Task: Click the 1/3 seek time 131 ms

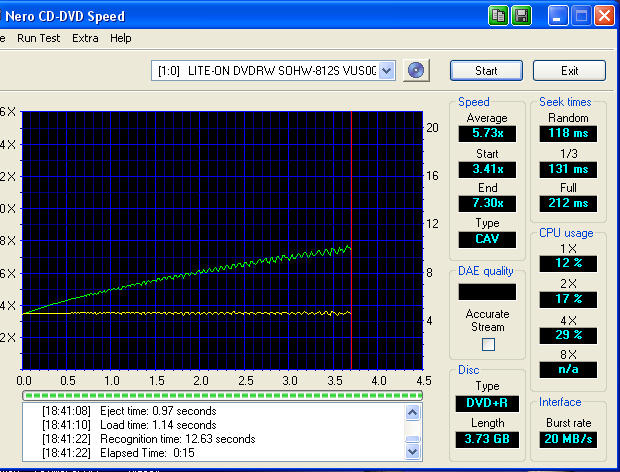Action: click(568, 169)
